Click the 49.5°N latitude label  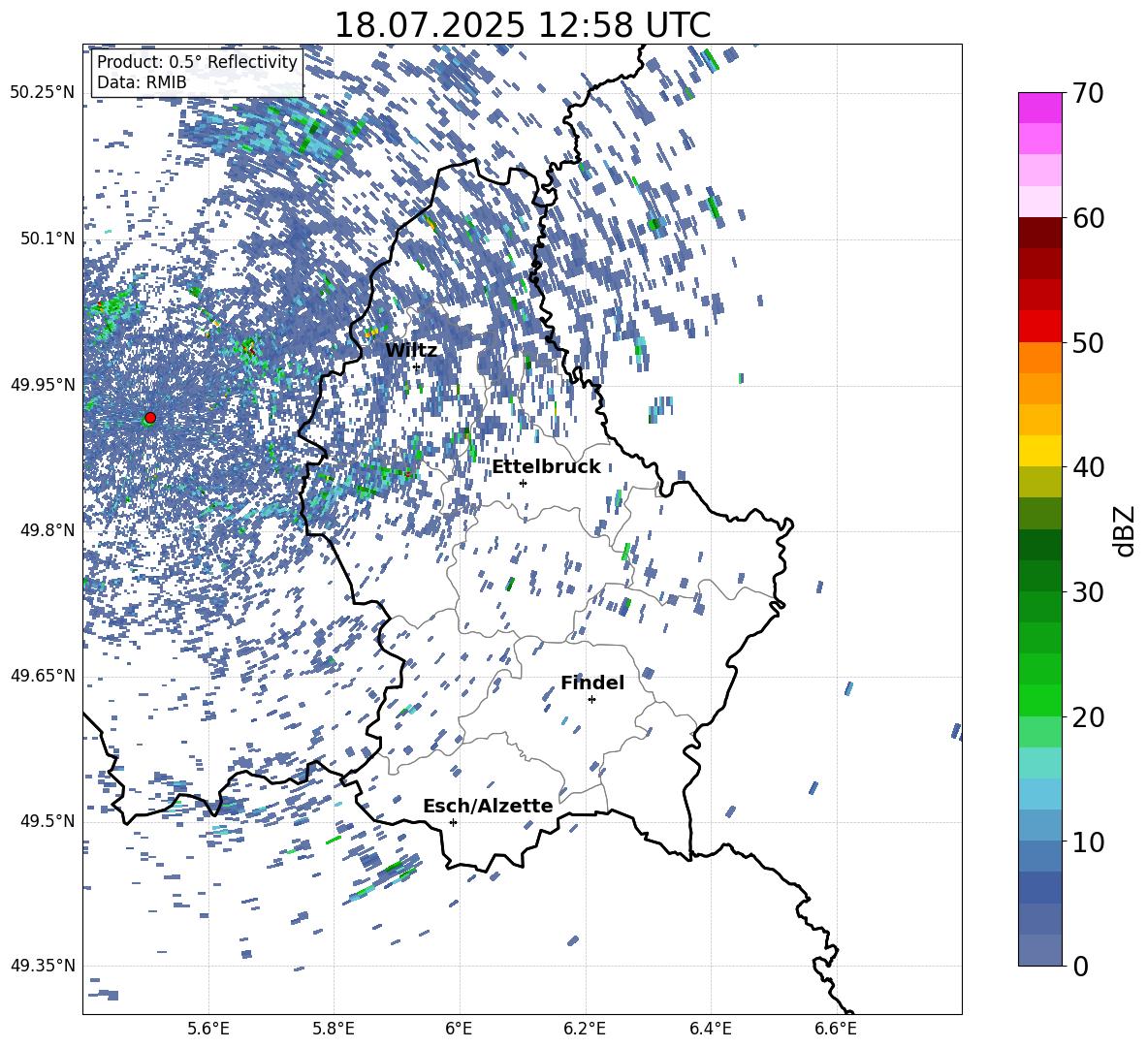coord(48,821)
